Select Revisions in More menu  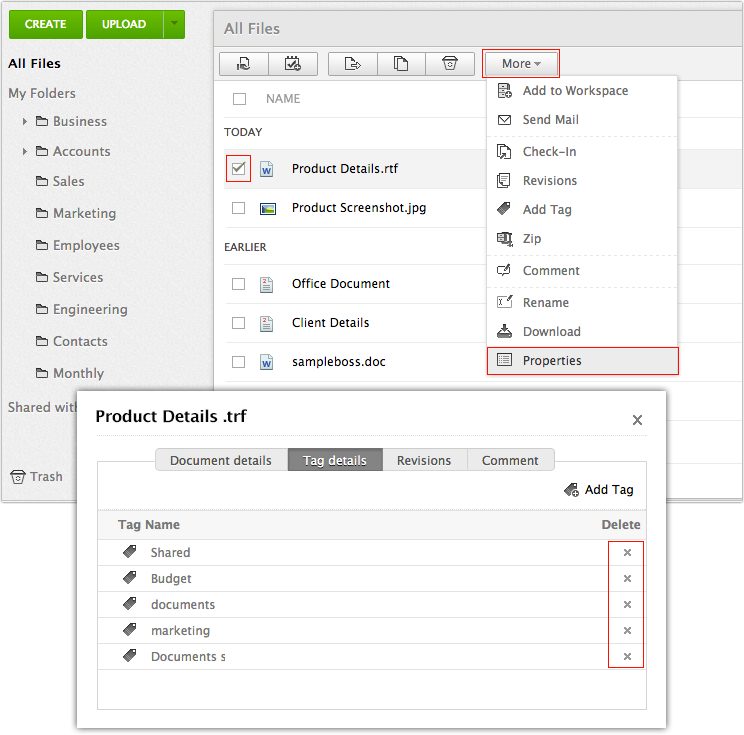point(582,181)
